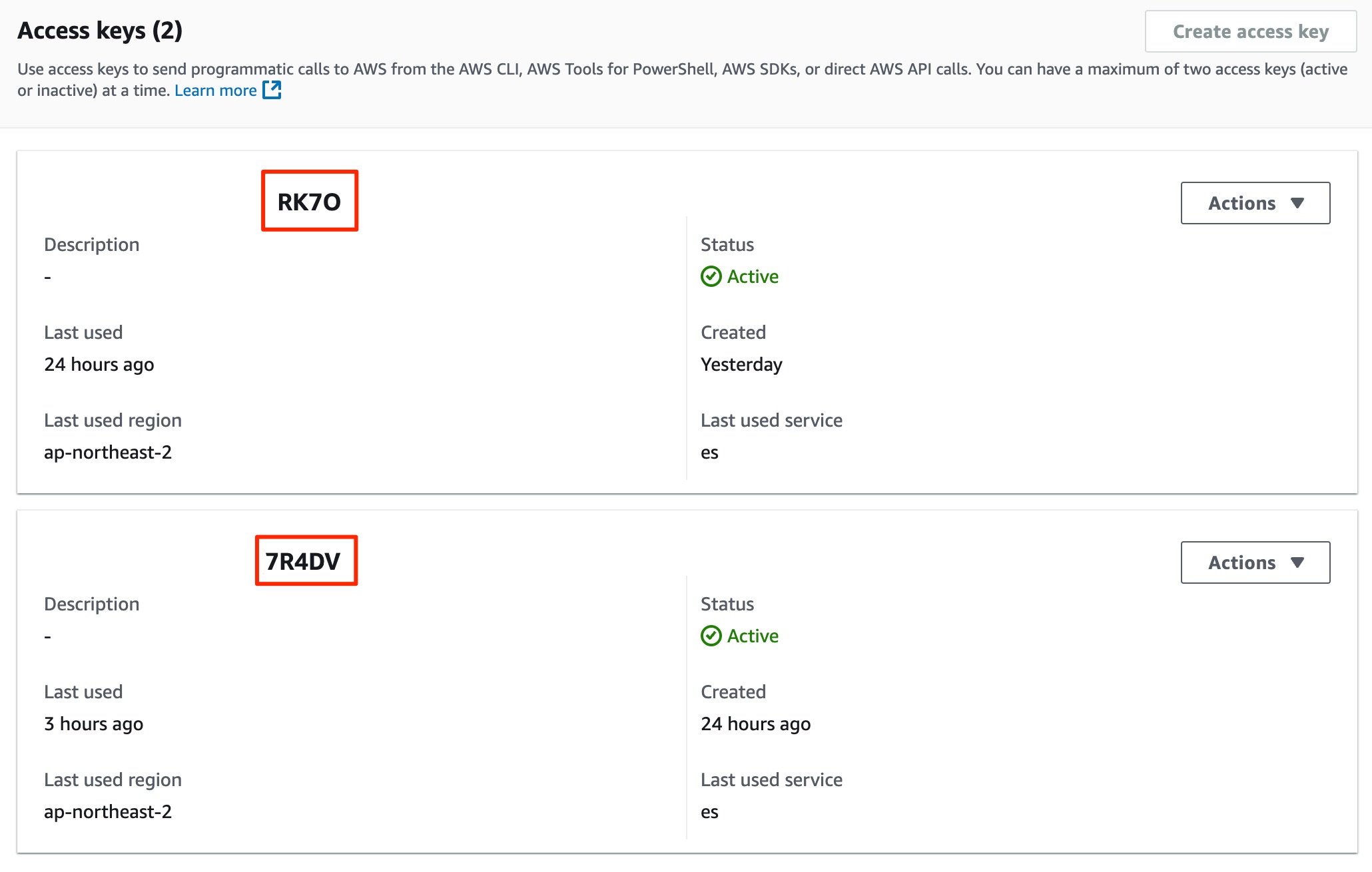Open Actions dropdown for access key RK7O

coord(1255,203)
